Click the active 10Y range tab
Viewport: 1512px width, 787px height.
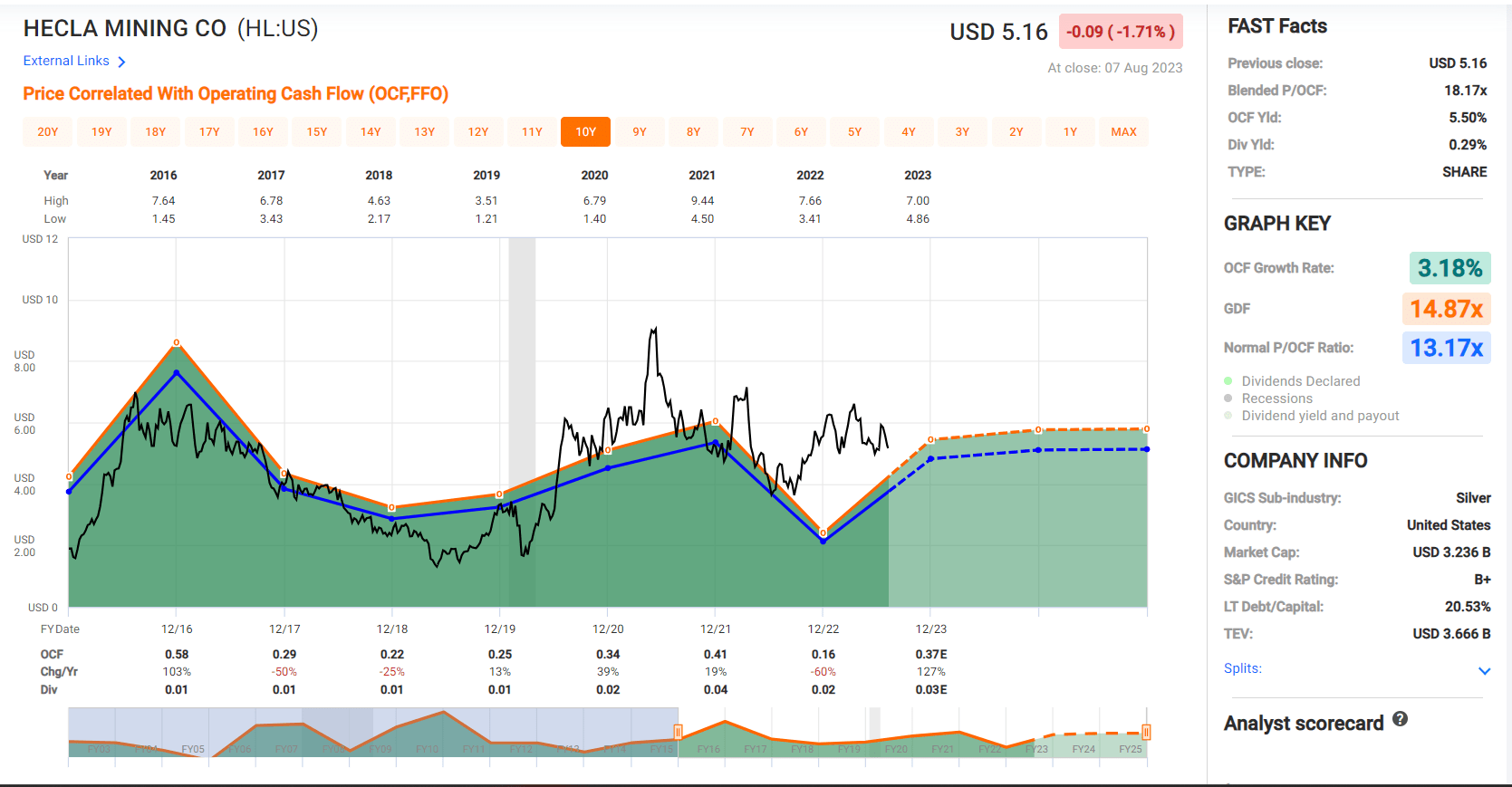tap(586, 132)
